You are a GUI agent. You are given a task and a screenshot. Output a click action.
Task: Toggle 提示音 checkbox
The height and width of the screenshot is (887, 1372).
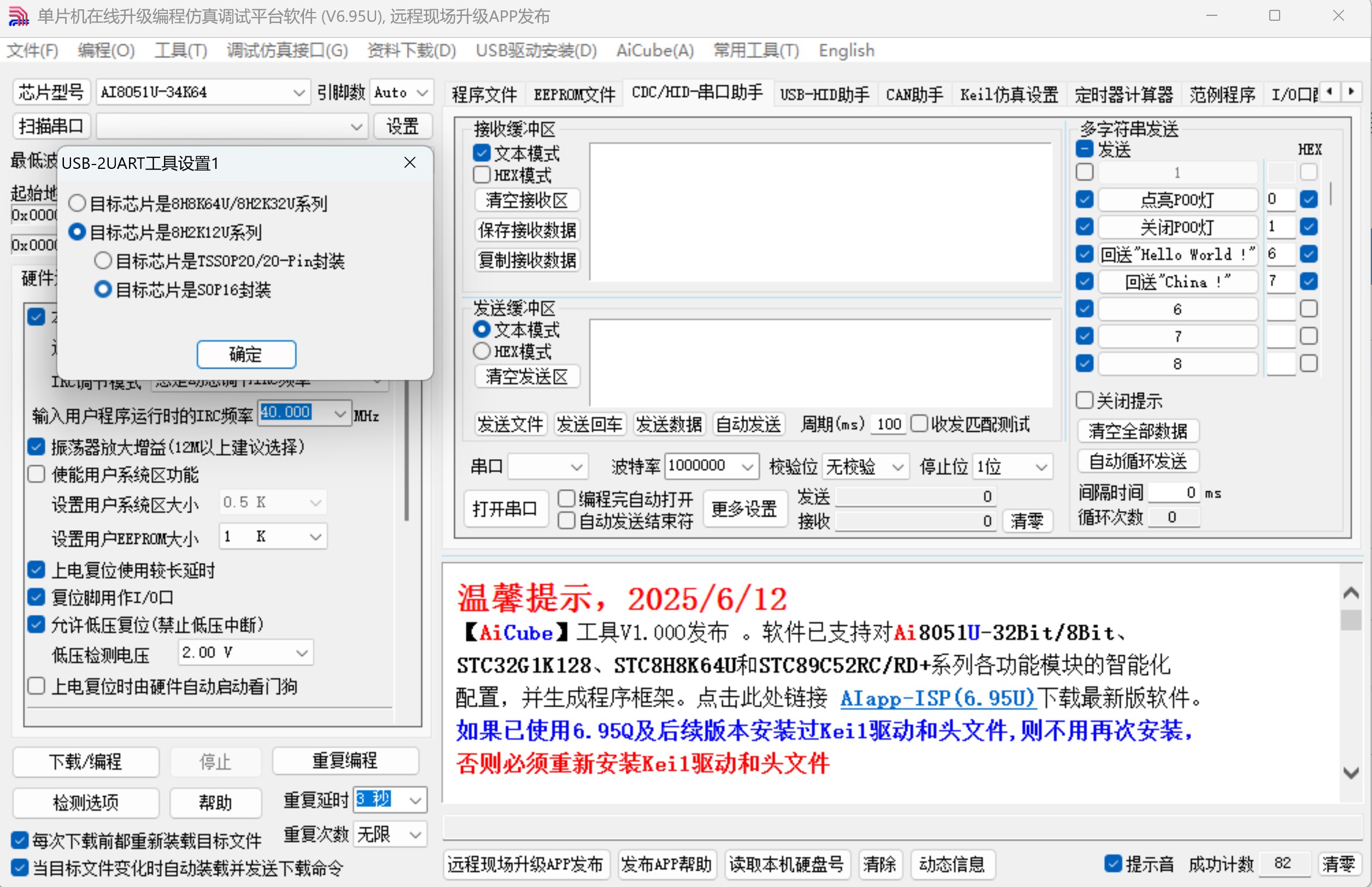(1113, 863)
